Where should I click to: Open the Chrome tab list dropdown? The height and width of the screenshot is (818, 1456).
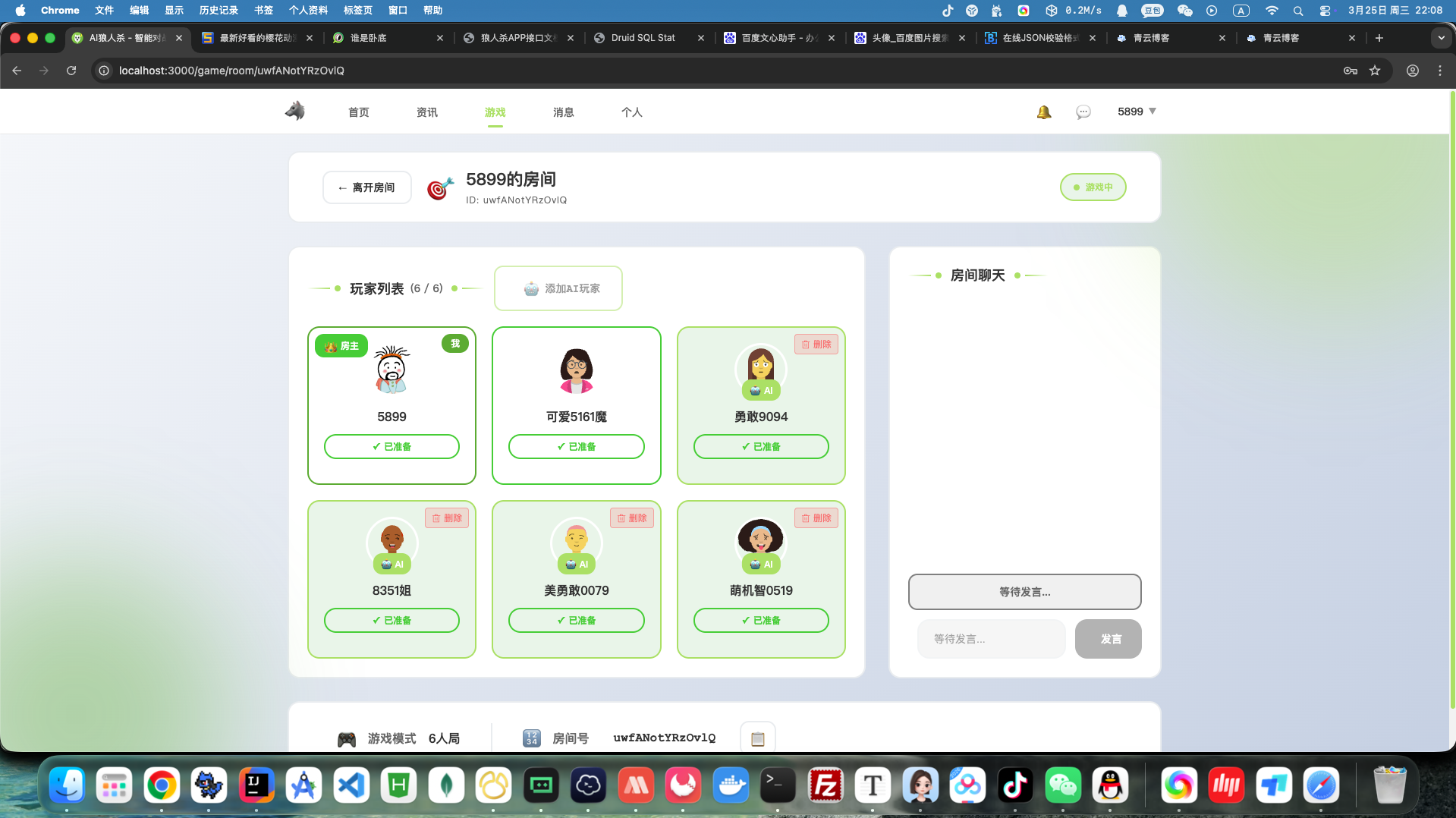click(x=1441, y=38)
